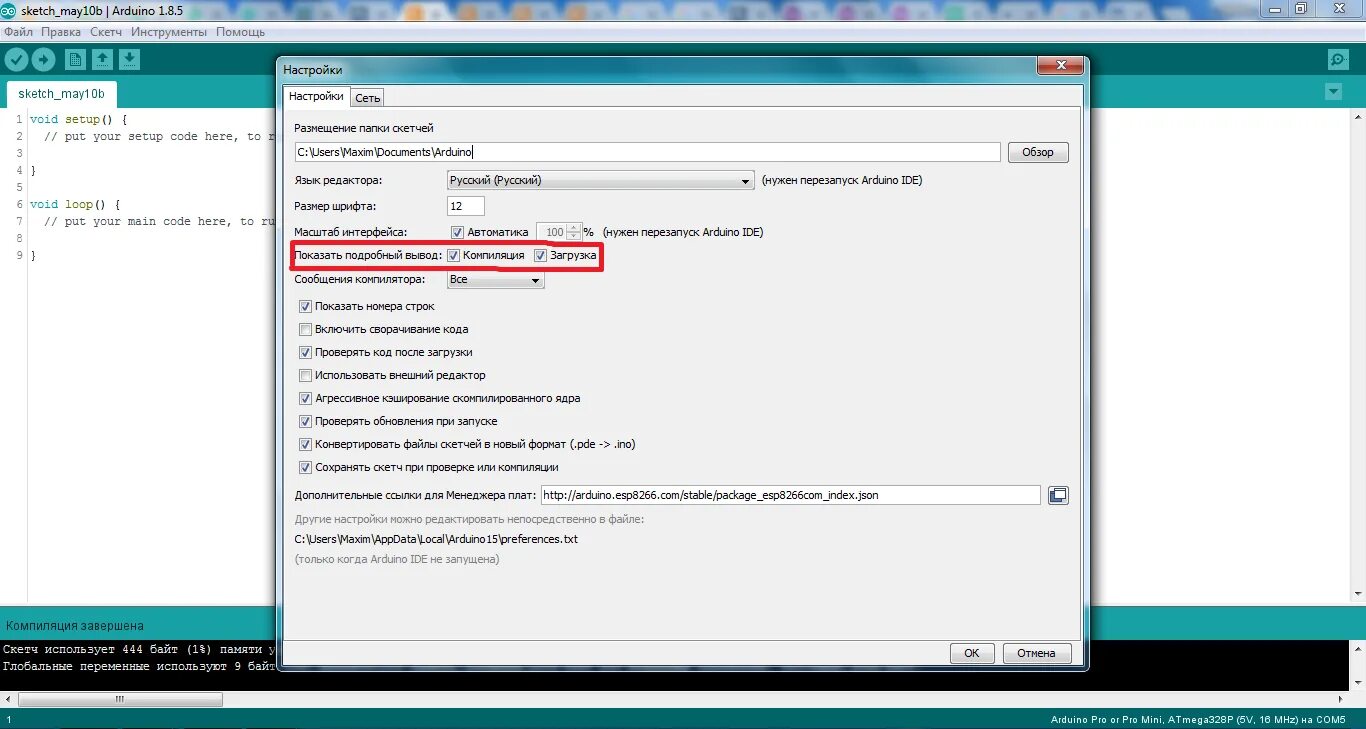Click the Verify (checkmark) toolbar icon
This screenshot has width=1366, height=729.
coord(16,60)
